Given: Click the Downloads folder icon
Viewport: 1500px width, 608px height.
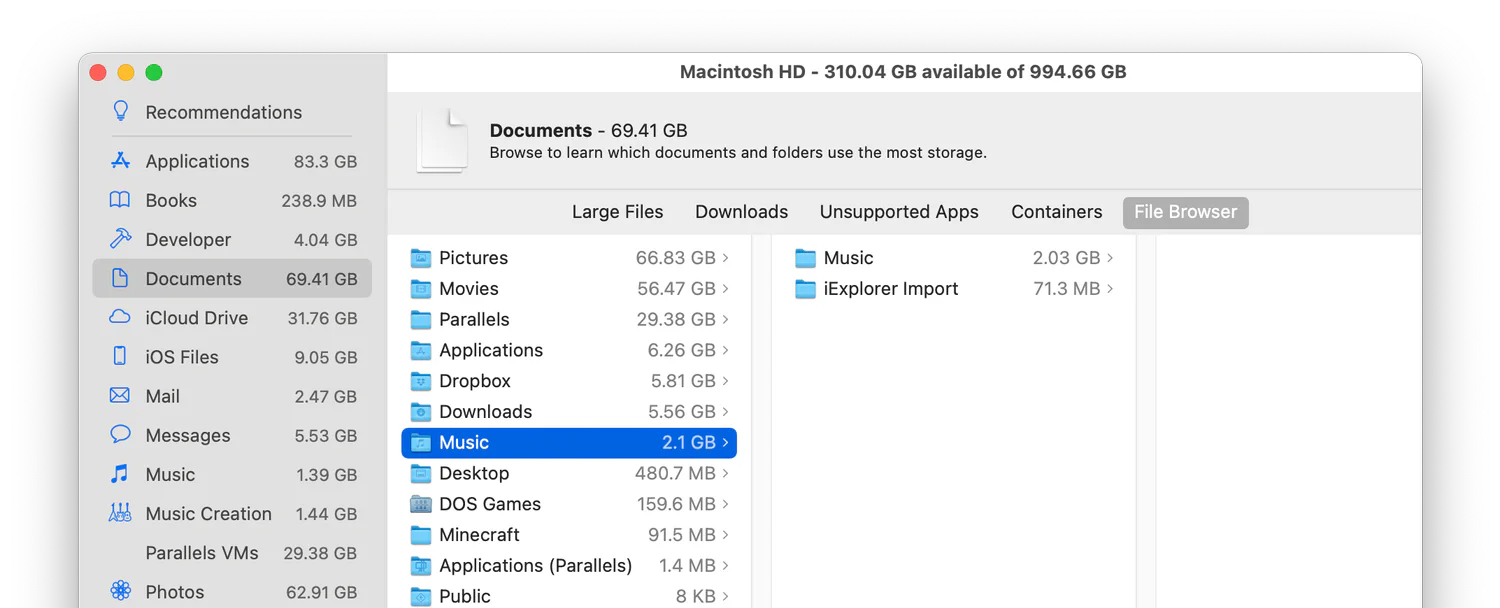Looking at the screenshot, I should tap(421, 412).
